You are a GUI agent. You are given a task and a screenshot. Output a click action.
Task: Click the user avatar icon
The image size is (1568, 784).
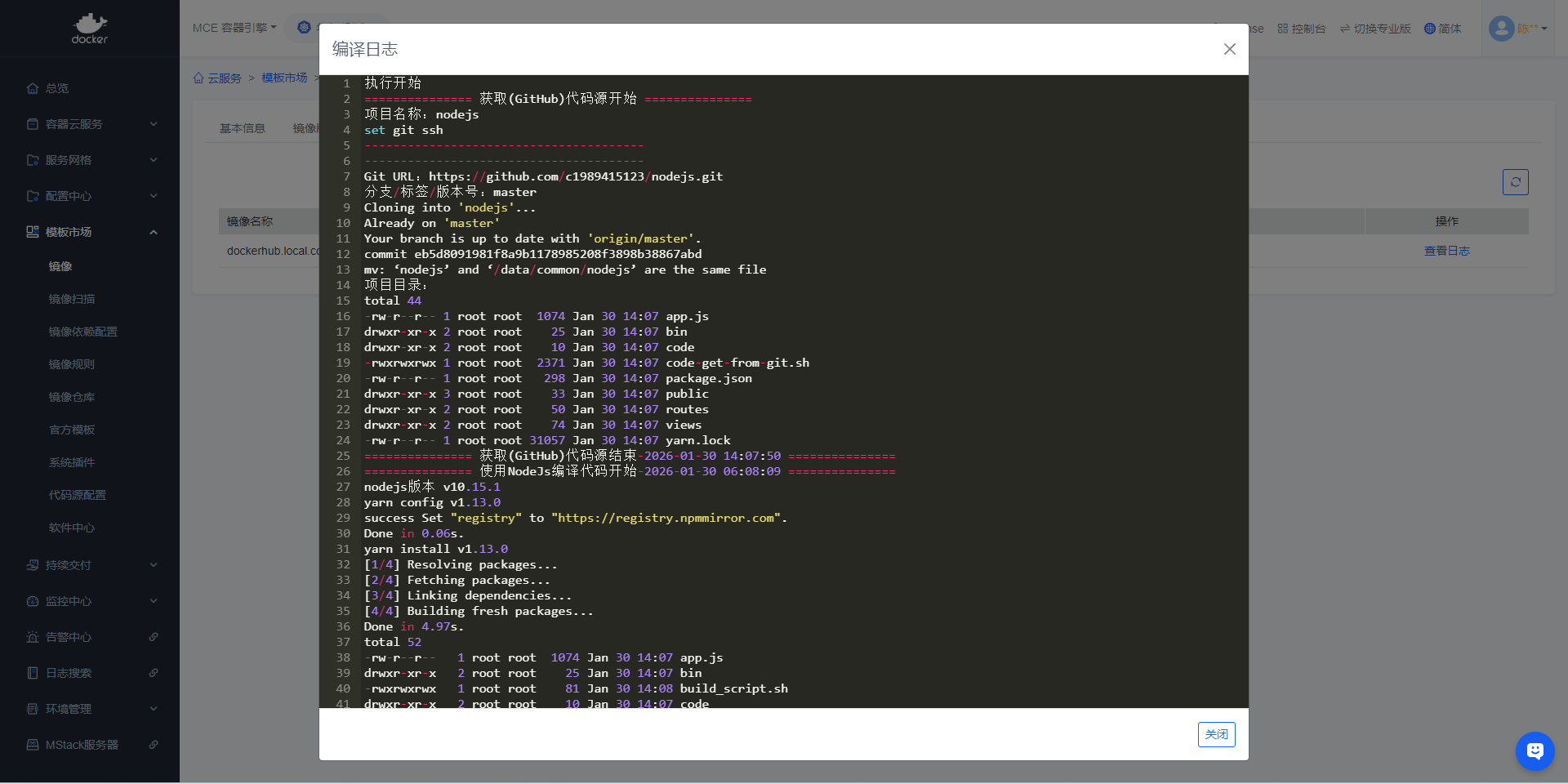1501,29
